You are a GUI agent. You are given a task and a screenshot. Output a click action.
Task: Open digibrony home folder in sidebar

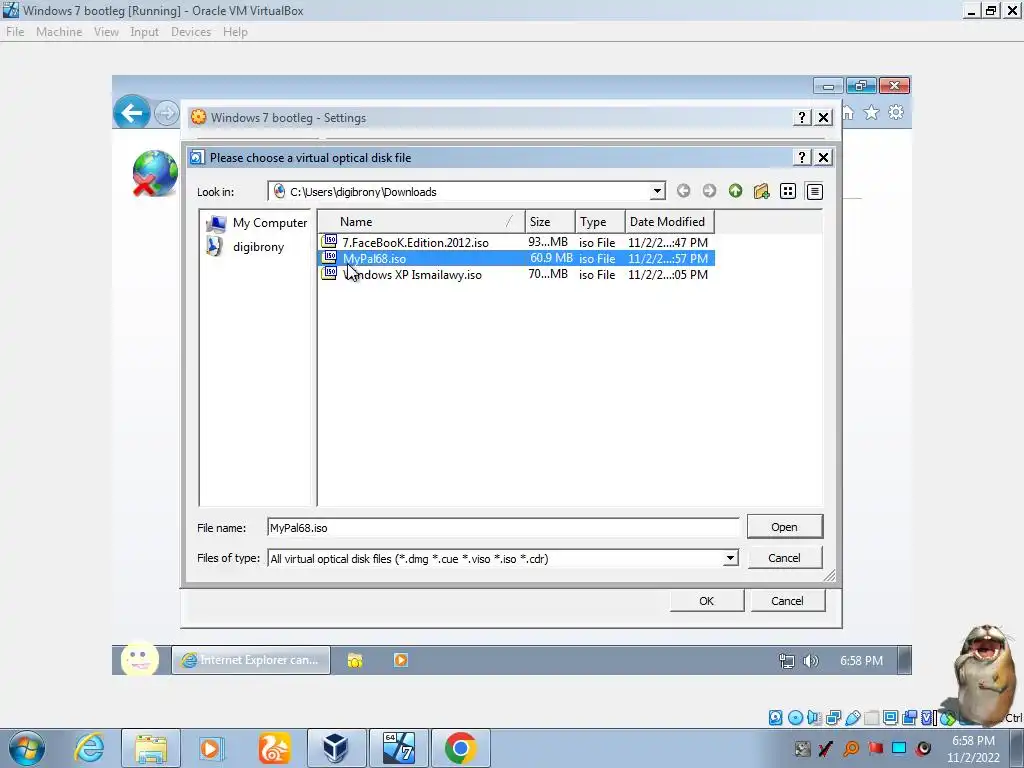point(246,247)
